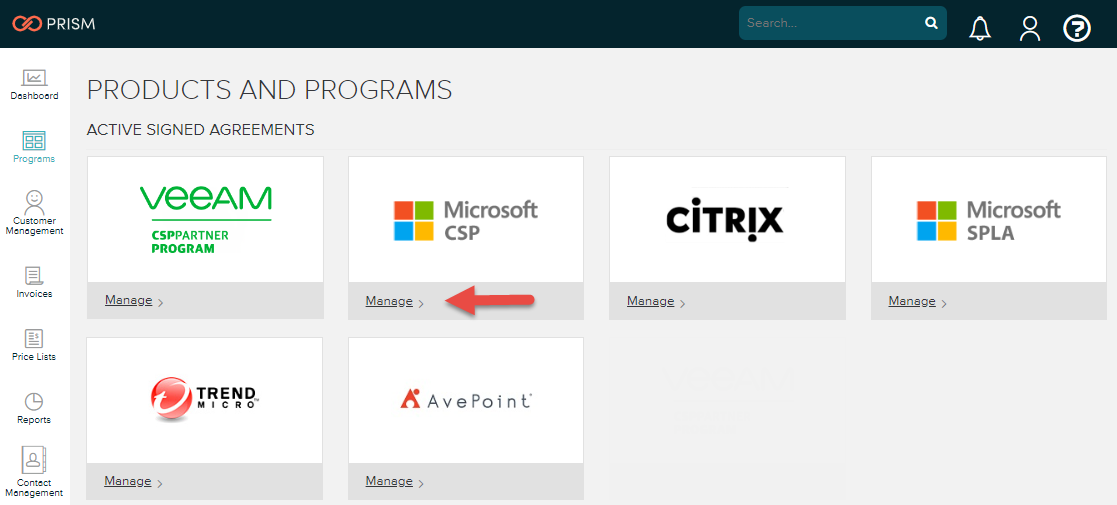
Task: Open the Manage link under Citrix
Action: pyautogui.click(x=650, y=301)
